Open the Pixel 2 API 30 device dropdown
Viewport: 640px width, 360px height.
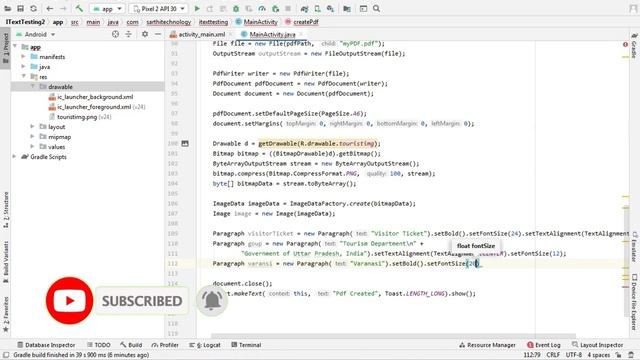click(x=159, y=9)
